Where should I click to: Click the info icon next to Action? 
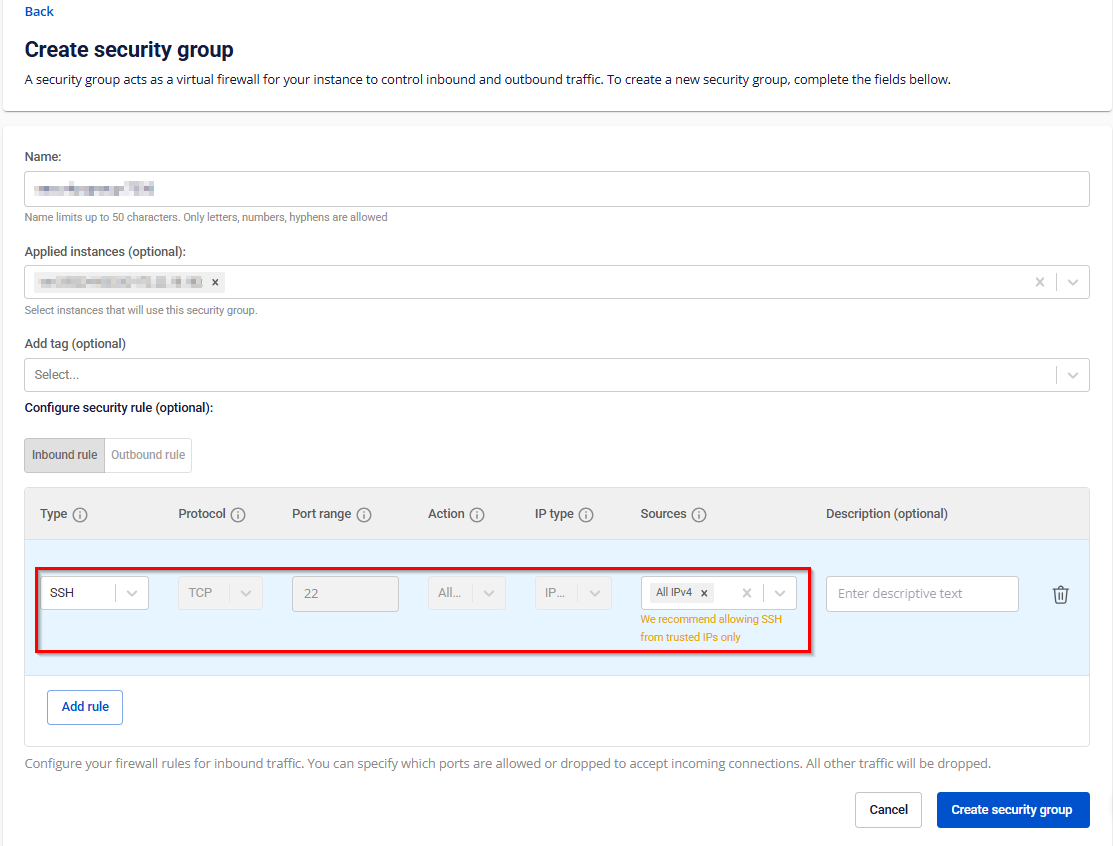[477, 515]
